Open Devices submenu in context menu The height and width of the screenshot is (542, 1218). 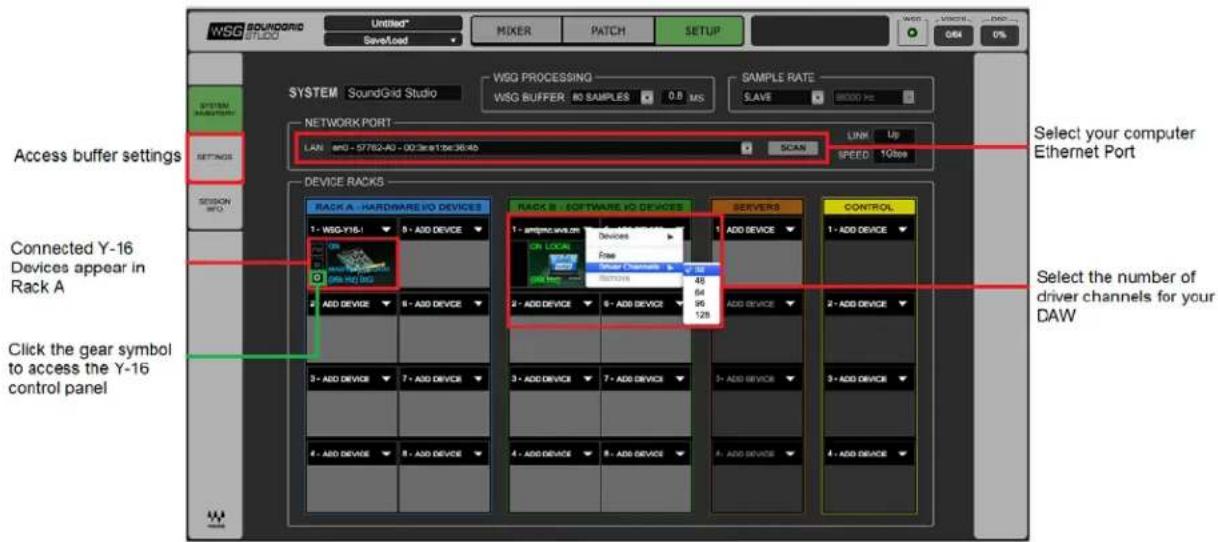[634, 236]
